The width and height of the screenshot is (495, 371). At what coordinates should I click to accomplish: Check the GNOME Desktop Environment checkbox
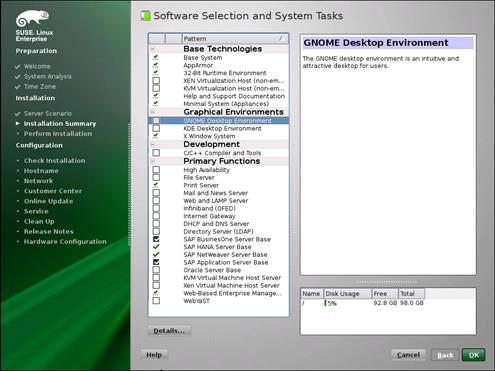156,121
